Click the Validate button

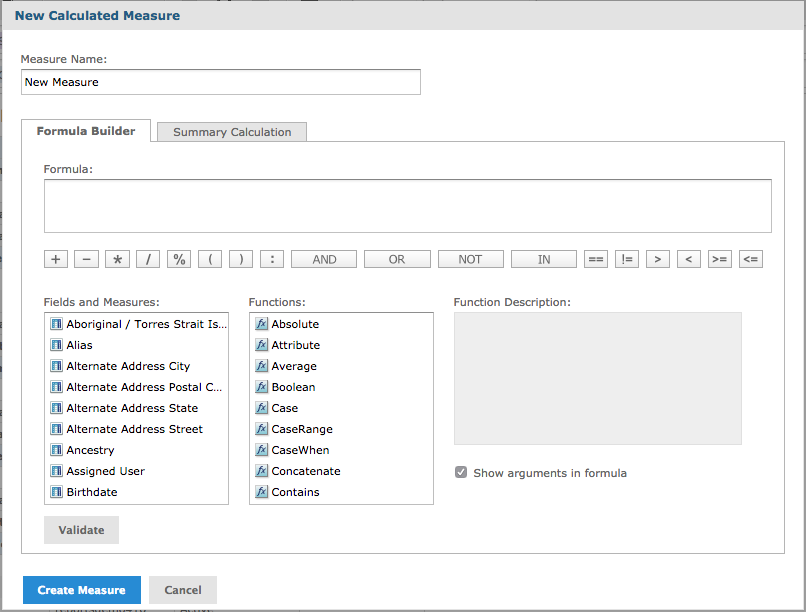click(x=81, y=530)
